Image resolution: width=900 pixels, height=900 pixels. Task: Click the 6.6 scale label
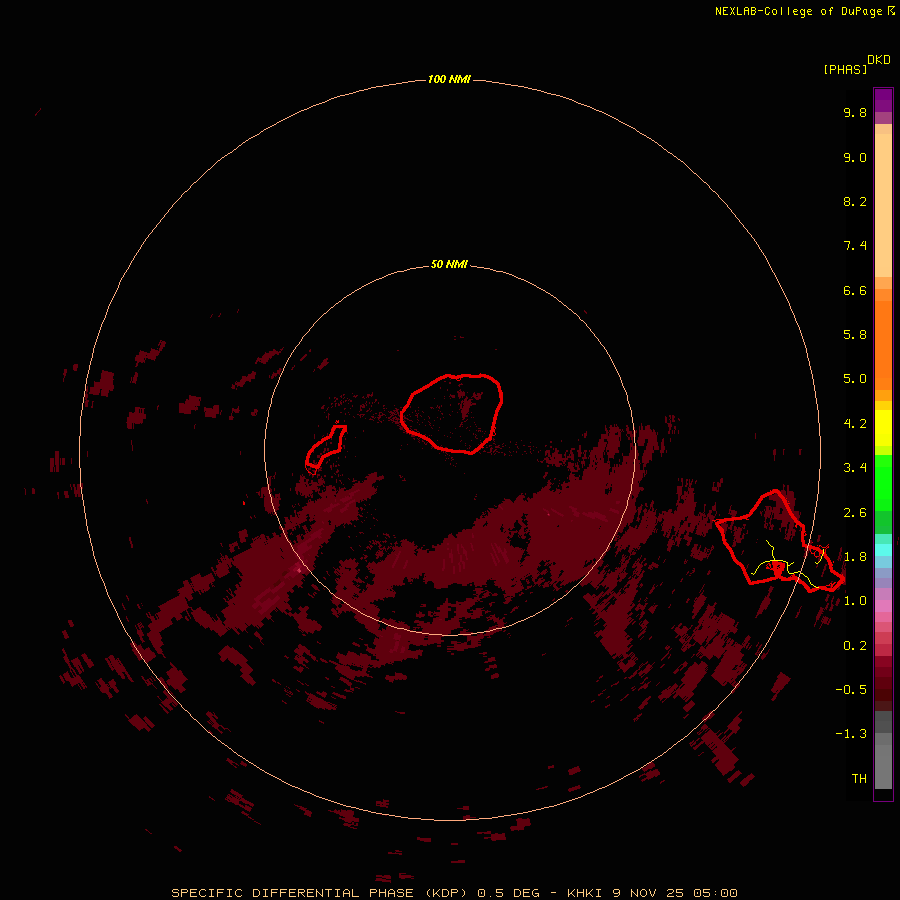coord(855,290)
